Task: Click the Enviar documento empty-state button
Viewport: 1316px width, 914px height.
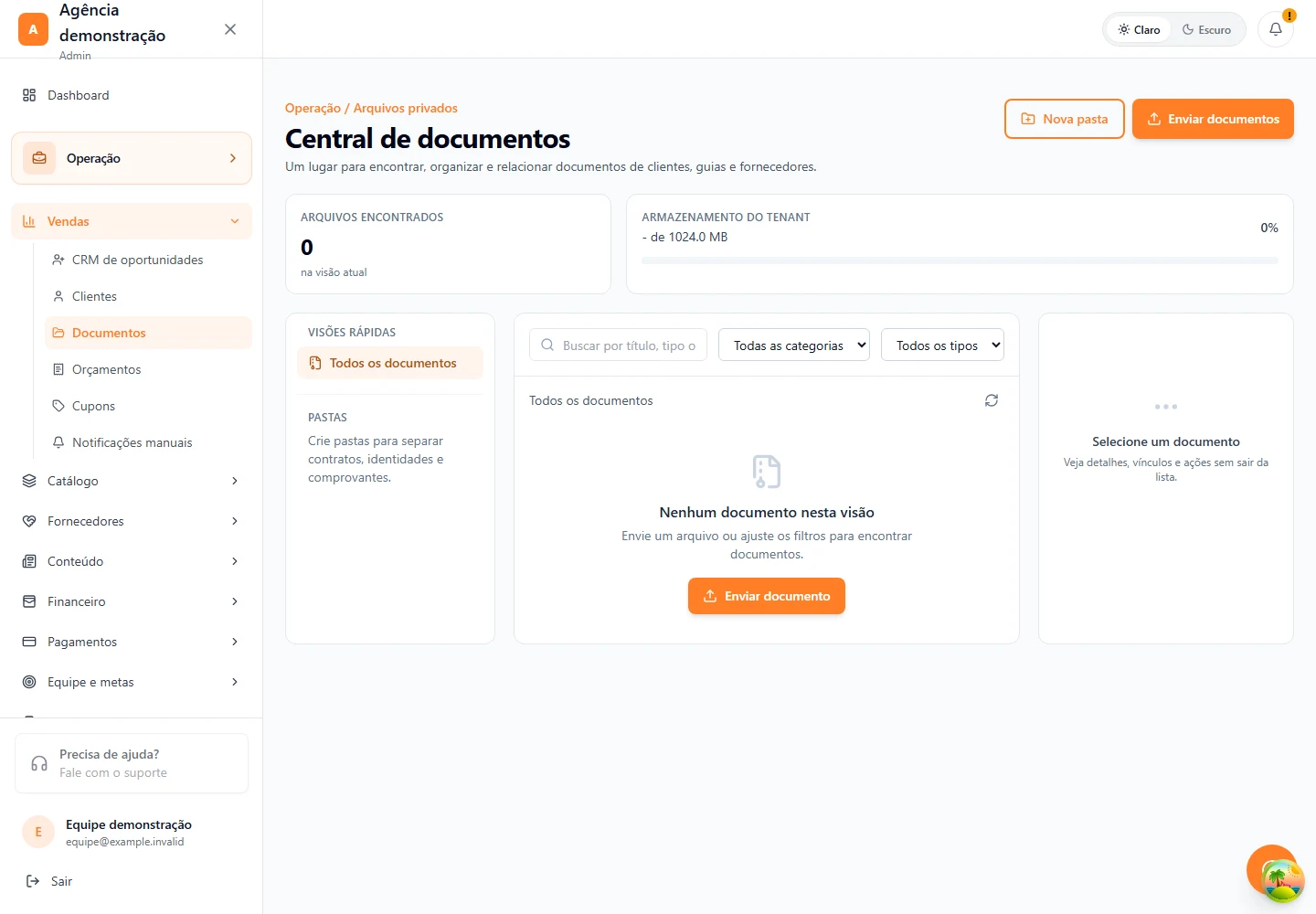Action: click(x=767, y=596)
